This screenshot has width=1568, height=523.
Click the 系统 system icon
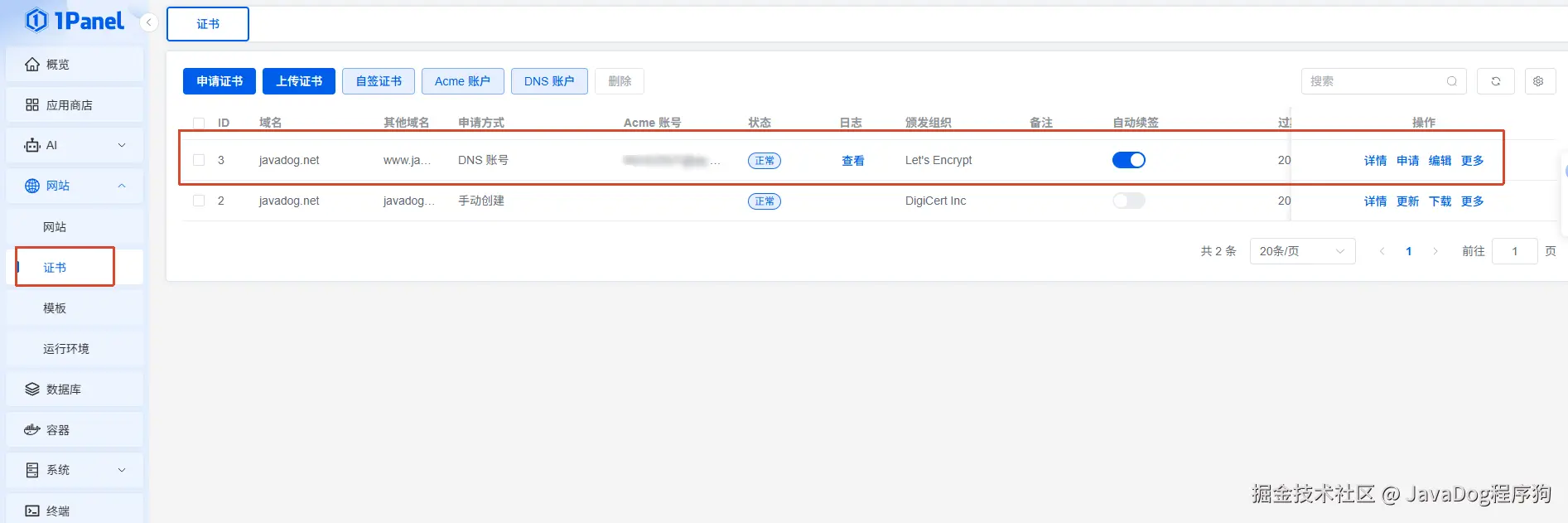(x=32, y=470)
